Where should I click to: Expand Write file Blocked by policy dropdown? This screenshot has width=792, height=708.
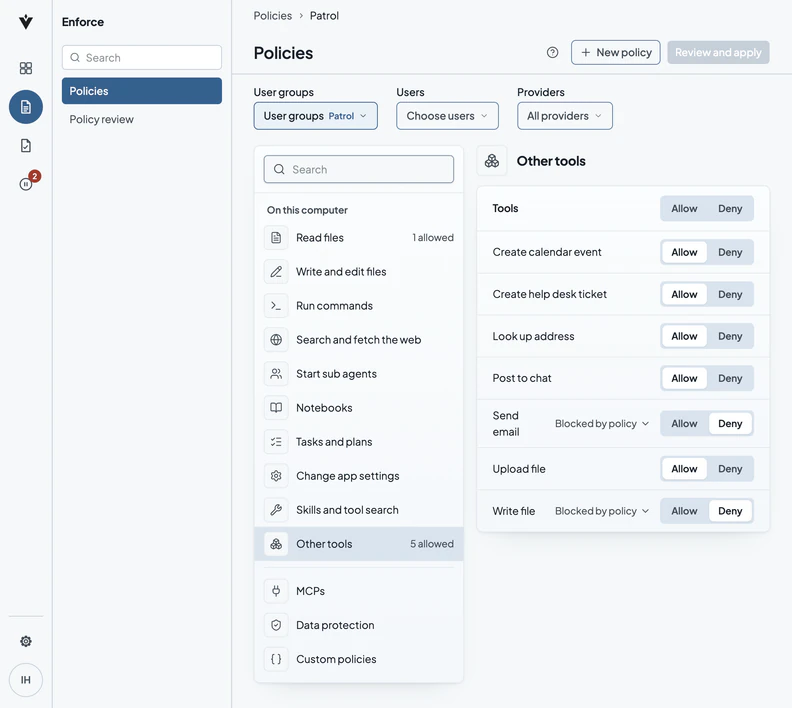pyautogui.click(x=602, y=511)
